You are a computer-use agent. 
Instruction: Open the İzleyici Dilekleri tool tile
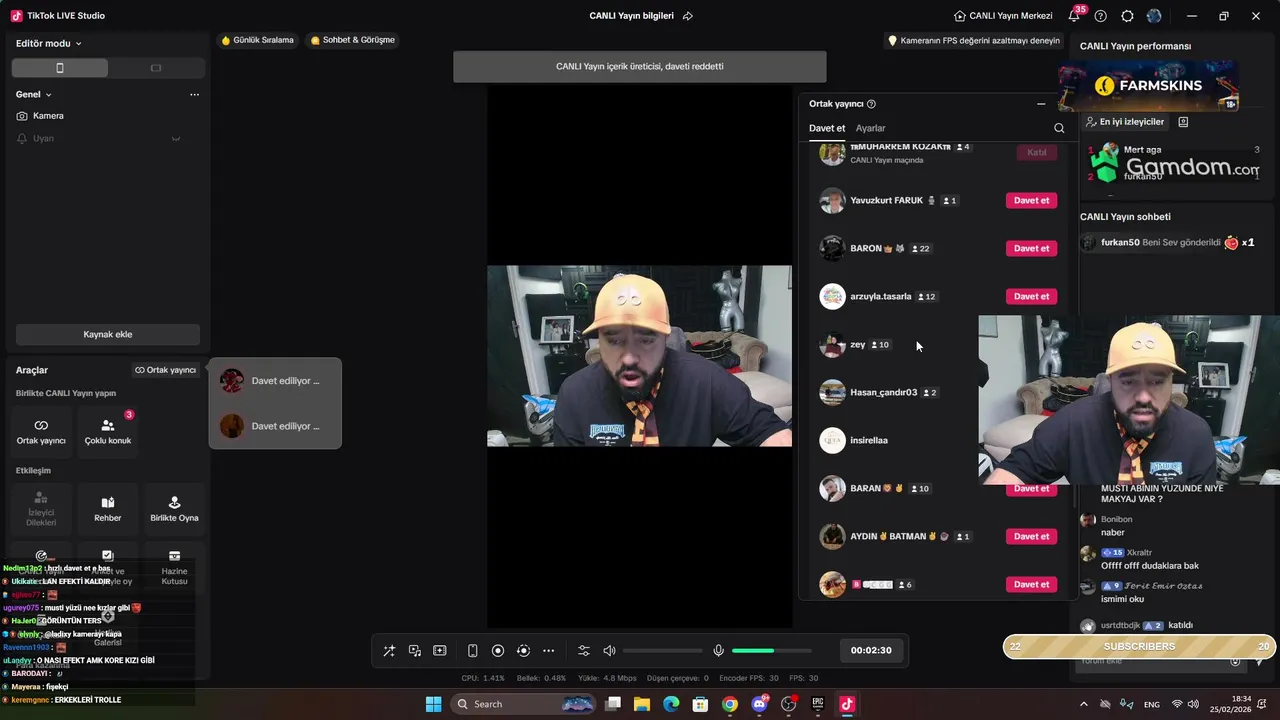click(41, 509)
